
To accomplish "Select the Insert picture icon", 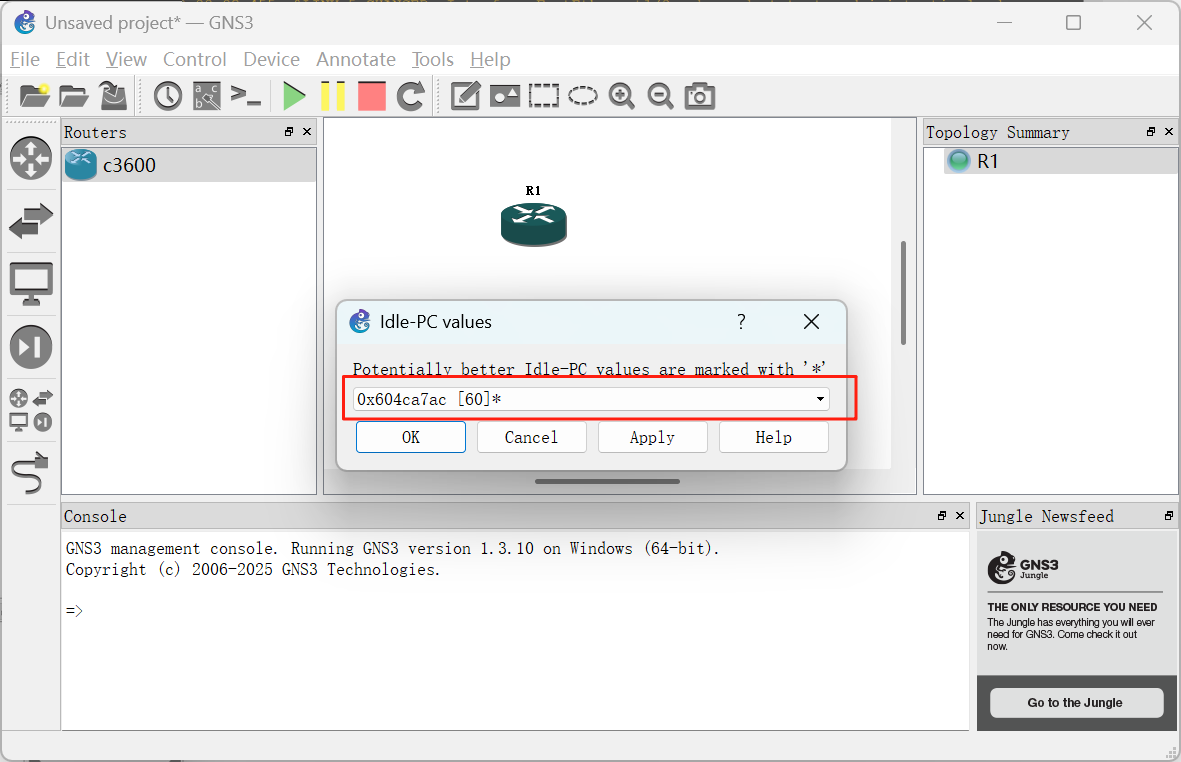I will pyautogui.click(x=505, y=96).
